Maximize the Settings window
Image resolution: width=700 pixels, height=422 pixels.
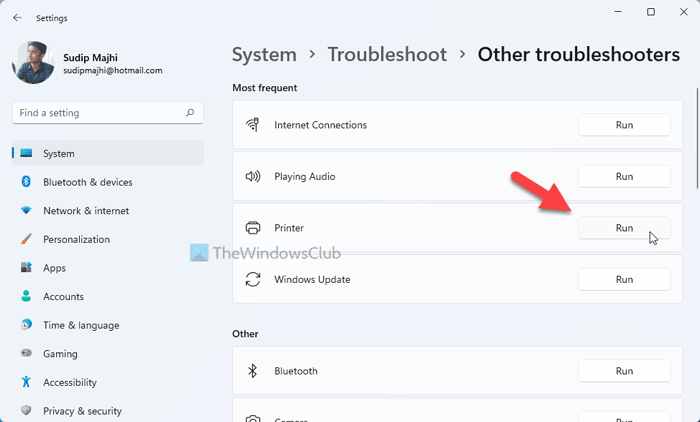pyautogui.click(x=651, y=12)
